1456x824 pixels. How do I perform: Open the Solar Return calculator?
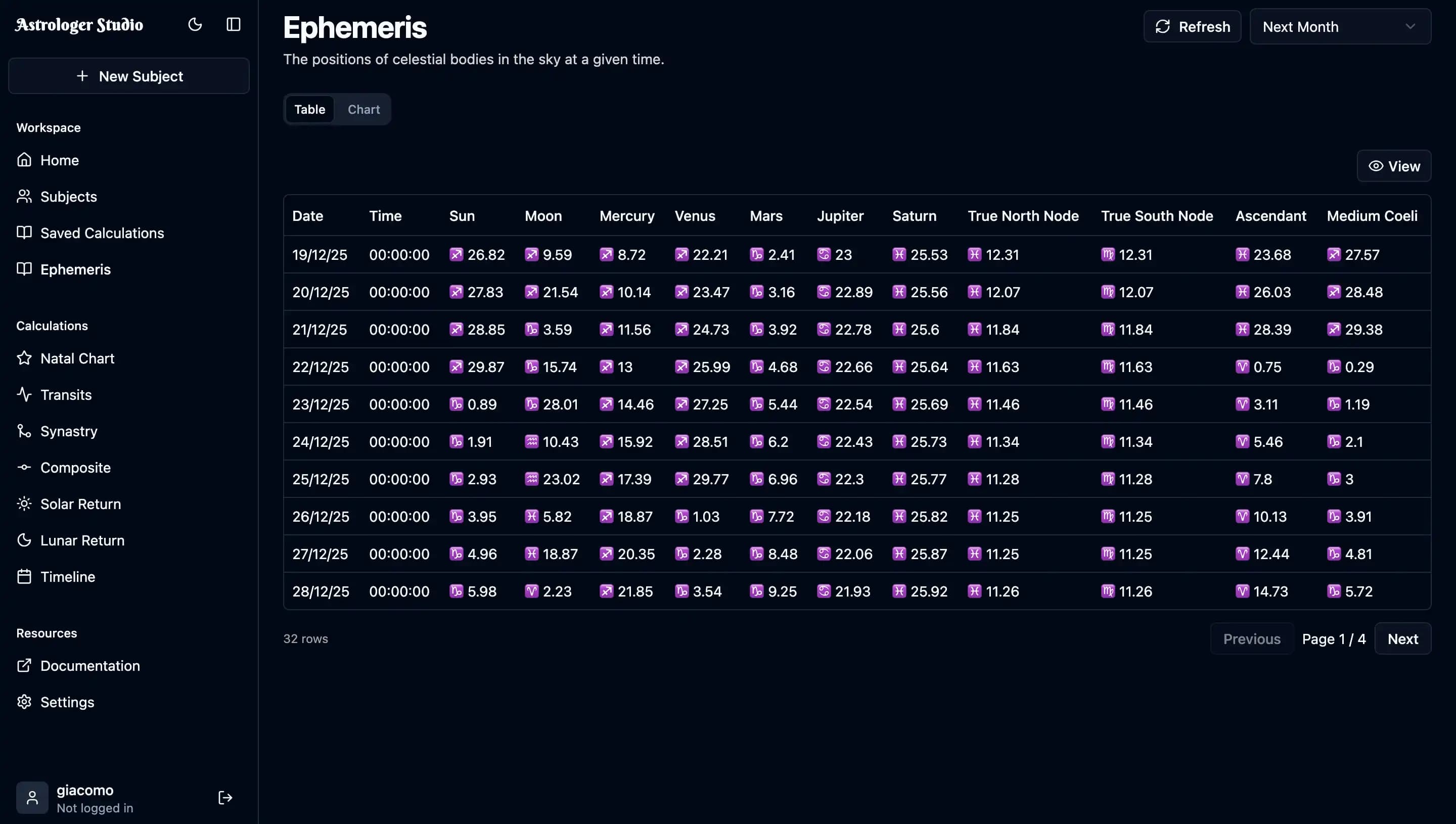[80, 503]
